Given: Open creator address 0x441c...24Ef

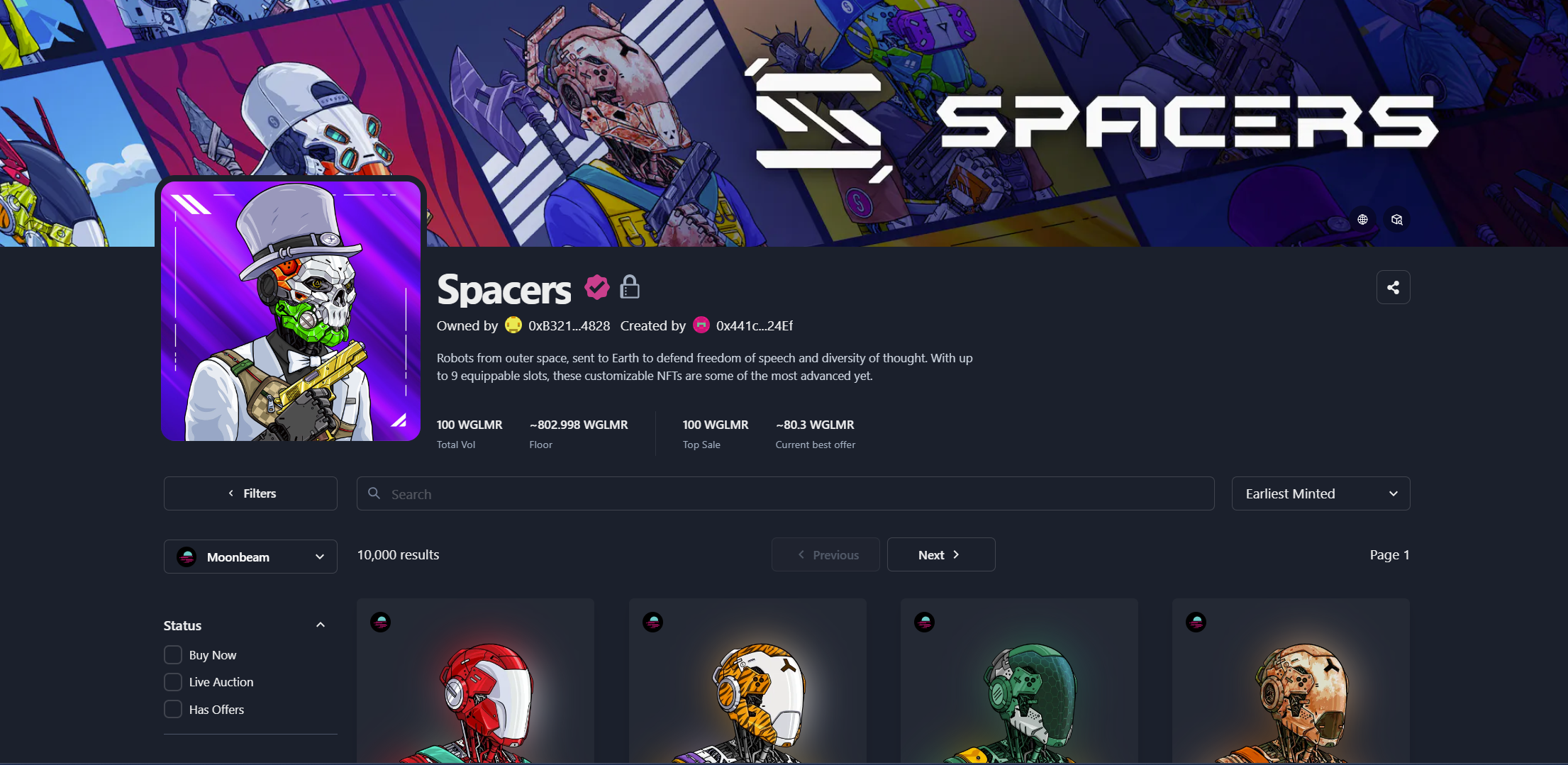Looking at the screenshot, I should pyautogui.click(x=754, y=326).
